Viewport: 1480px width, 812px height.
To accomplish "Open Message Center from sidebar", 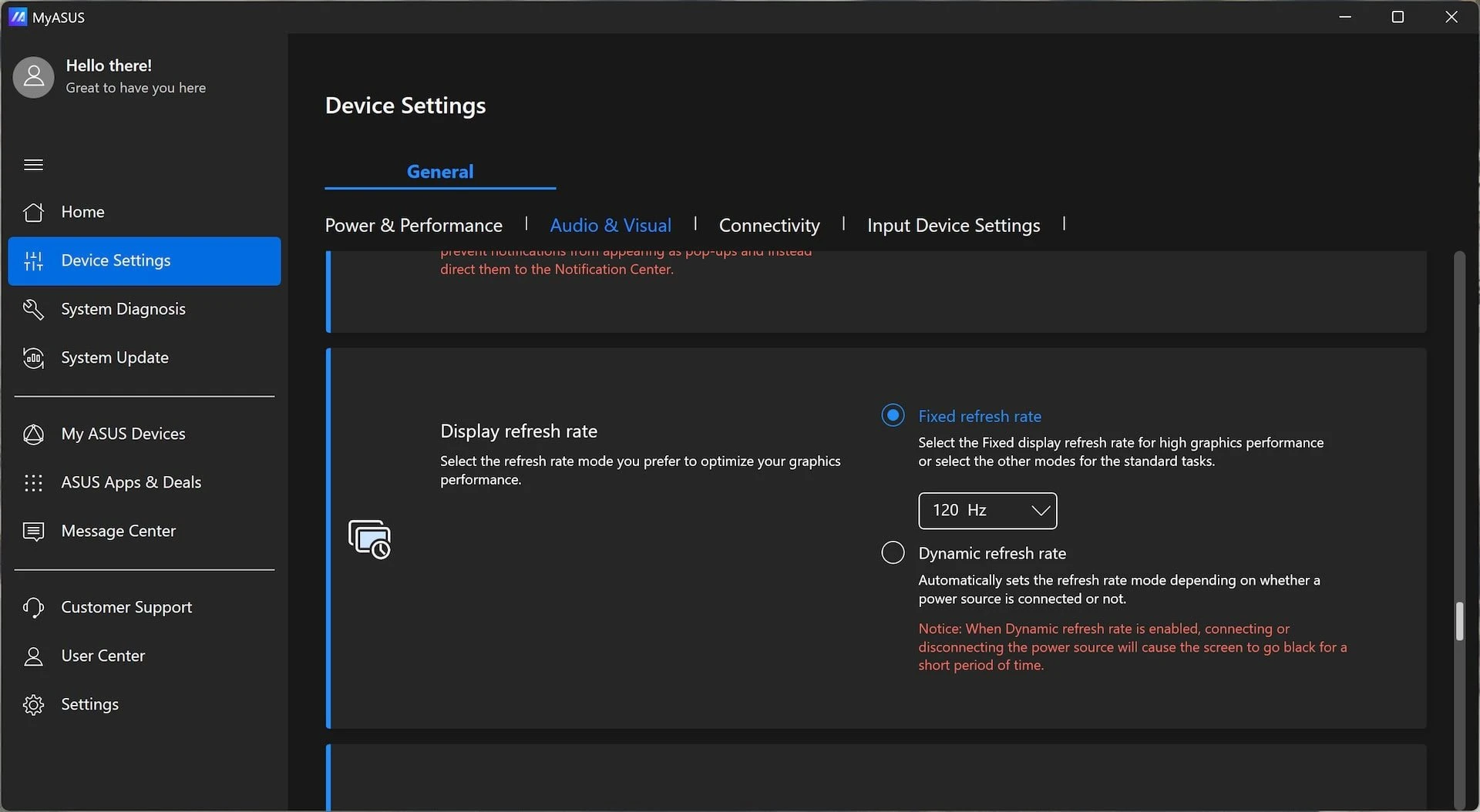I will [144, 532].
